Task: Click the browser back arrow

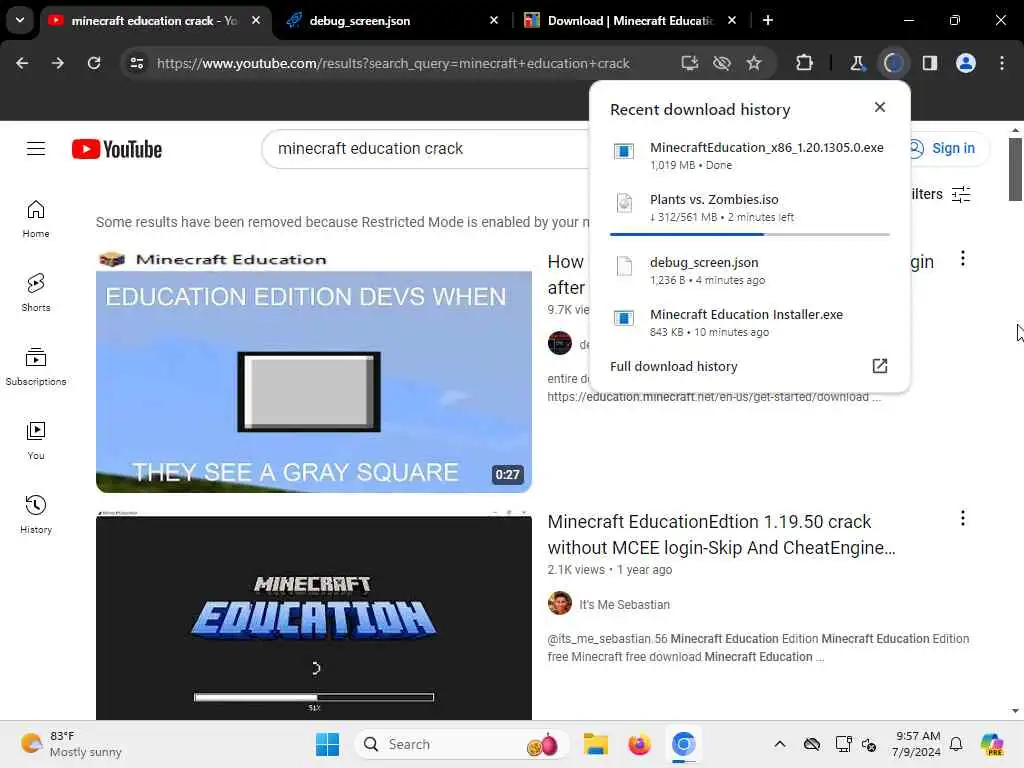Action: (x=22, y=63)
